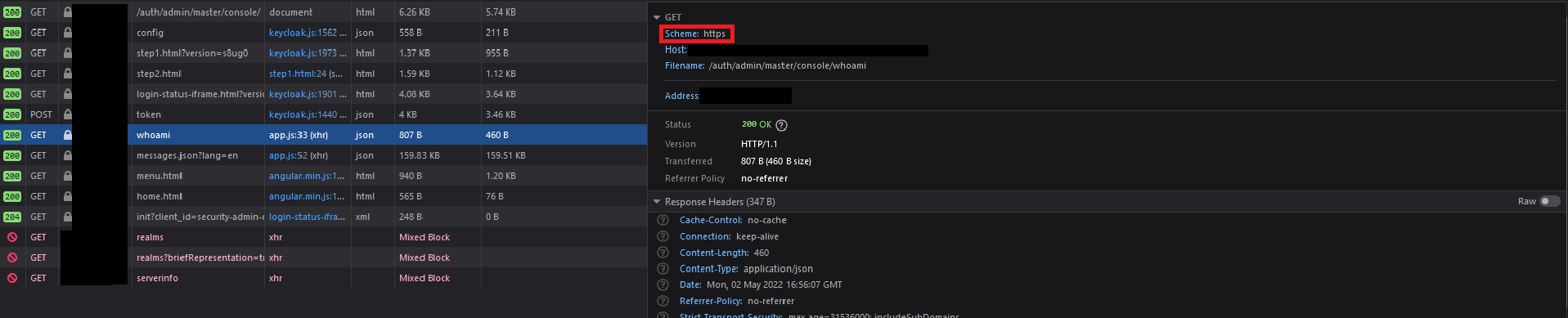Open initiator link app.js:52 on the messages.json row
Viewport: 1568px width, 318px height.
pos(288,155)
